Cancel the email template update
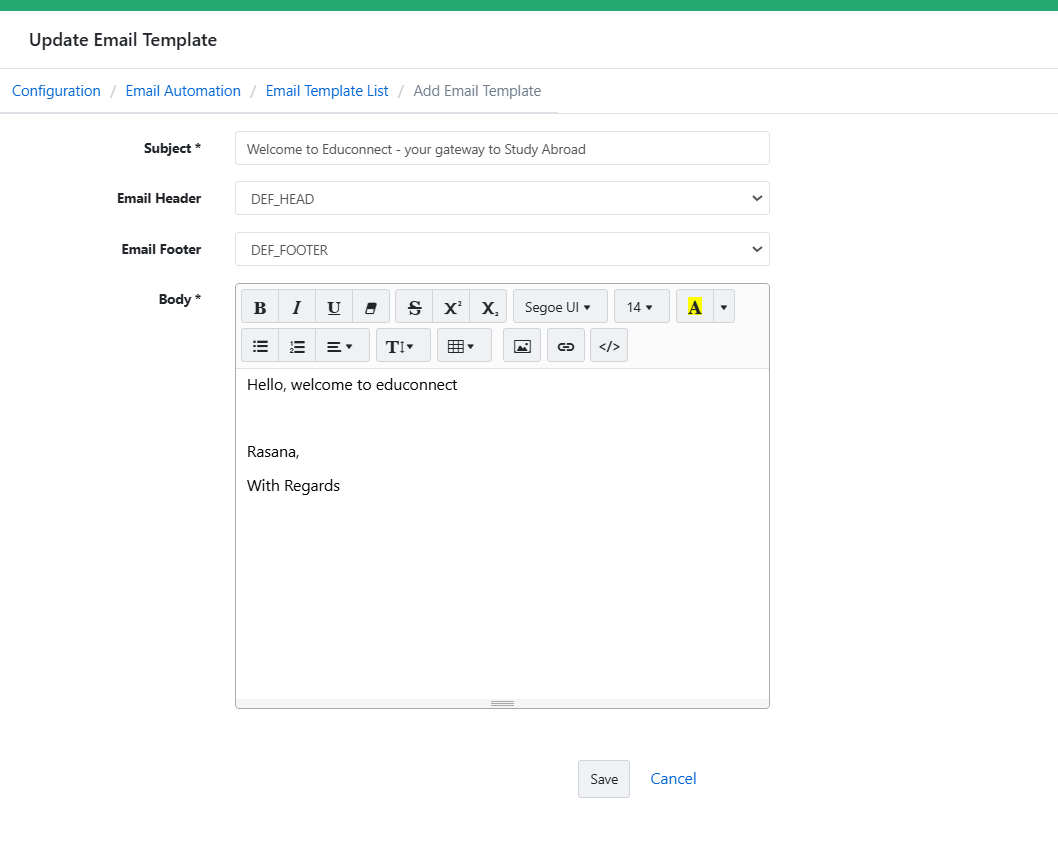This screenshot has width=1058, height=855. click(673, 779)
